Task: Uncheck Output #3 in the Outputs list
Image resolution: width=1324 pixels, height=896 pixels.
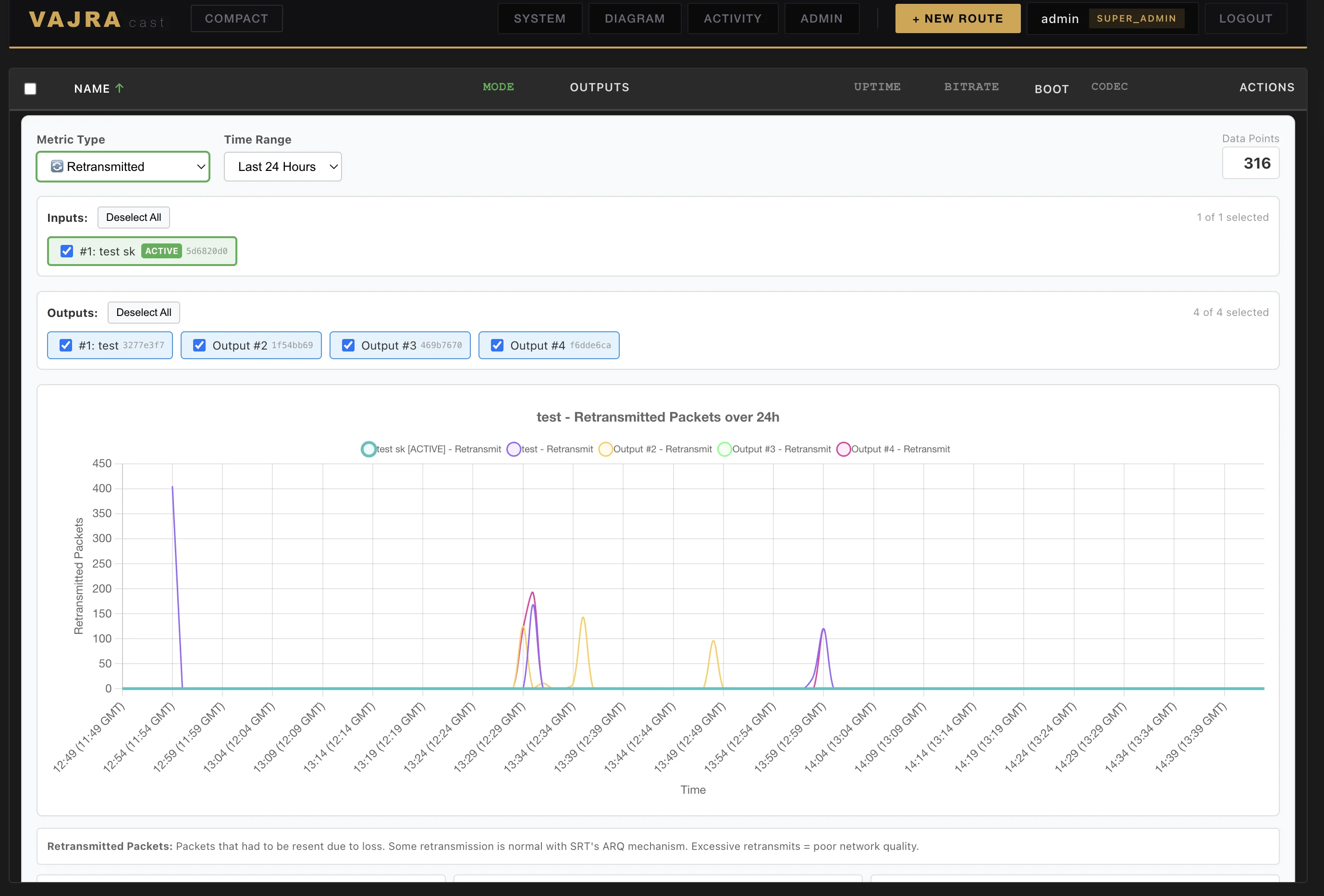Action: pos(348,345)
